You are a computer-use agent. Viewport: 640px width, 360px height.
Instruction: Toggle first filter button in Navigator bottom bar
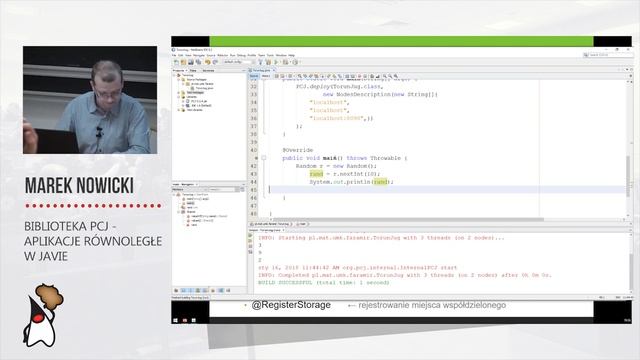[x=176, y=290]
